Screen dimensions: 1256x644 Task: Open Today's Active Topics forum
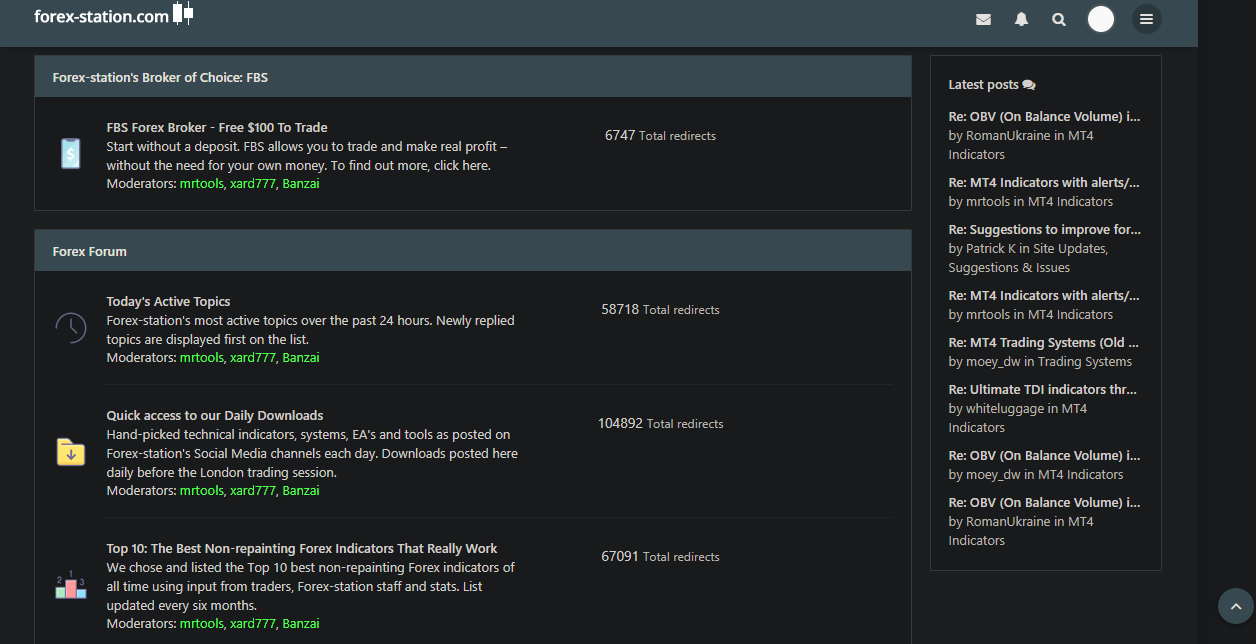click(168, 301)
